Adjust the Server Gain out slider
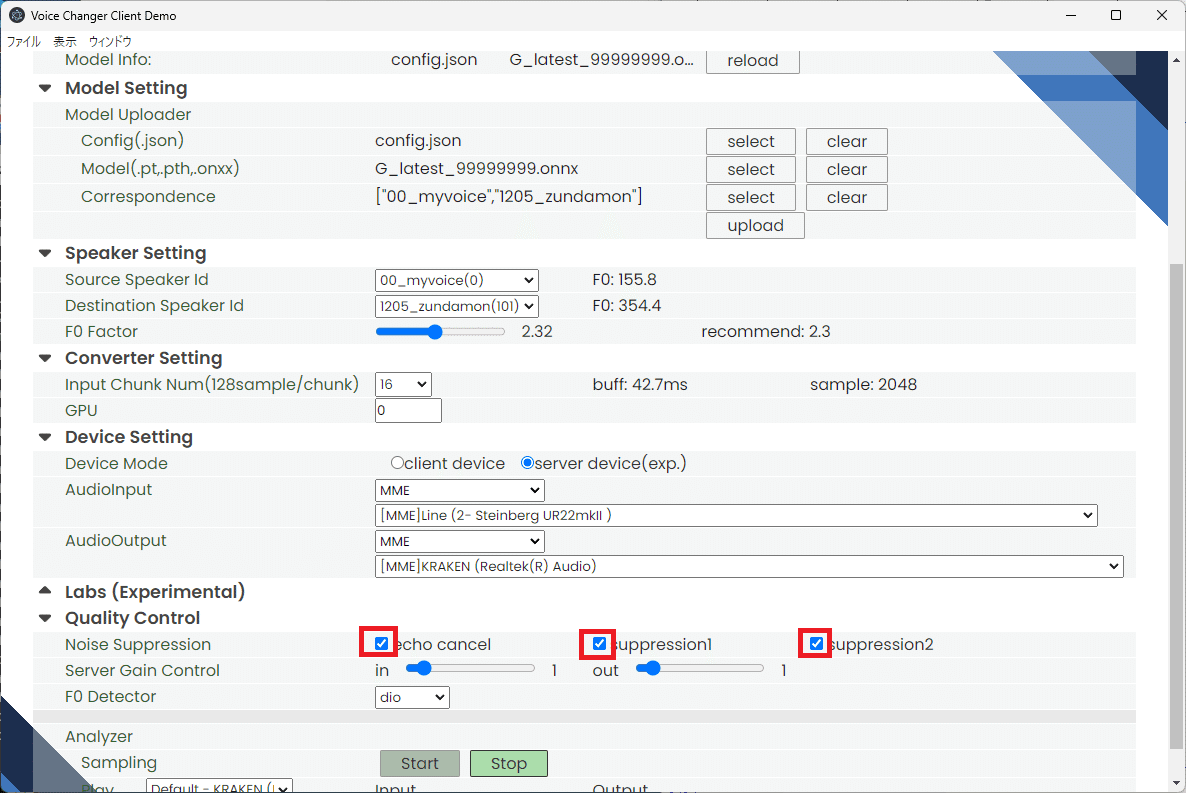Viewport: 1186px width, 793px height. point(700,668)
